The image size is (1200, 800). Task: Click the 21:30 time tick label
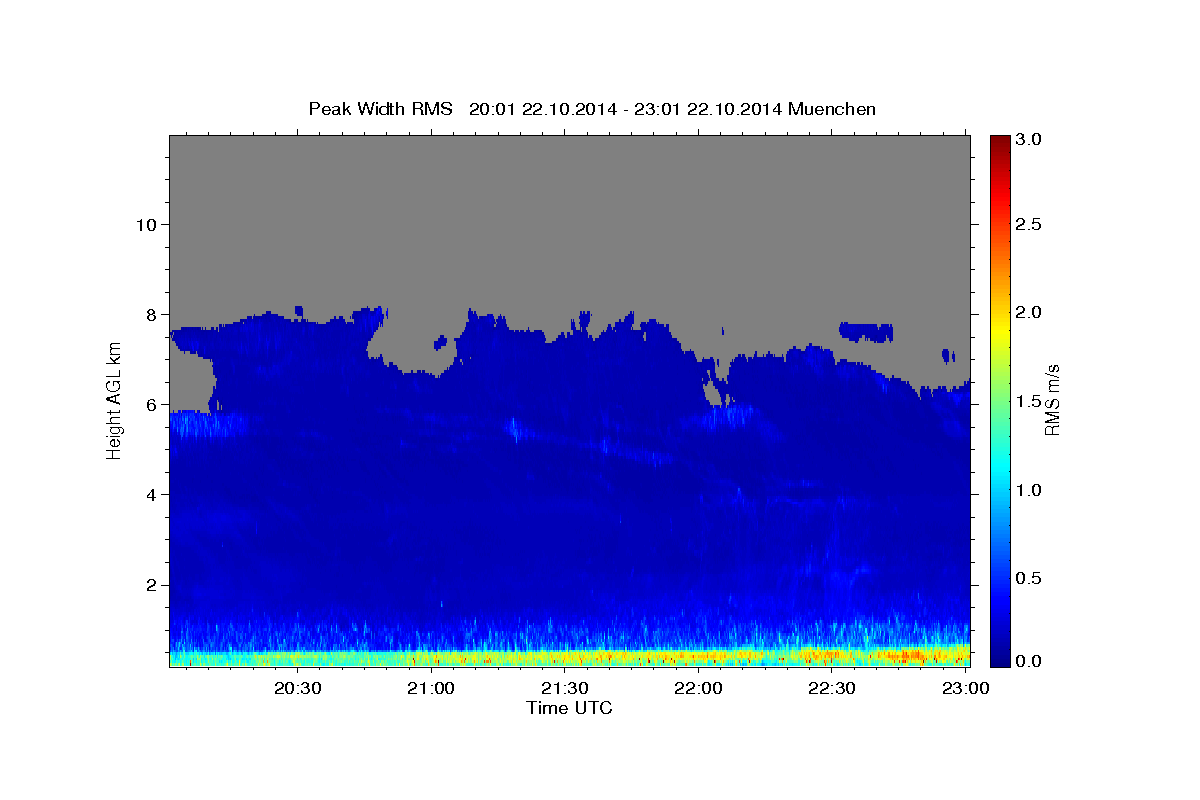tap(564, 688)
